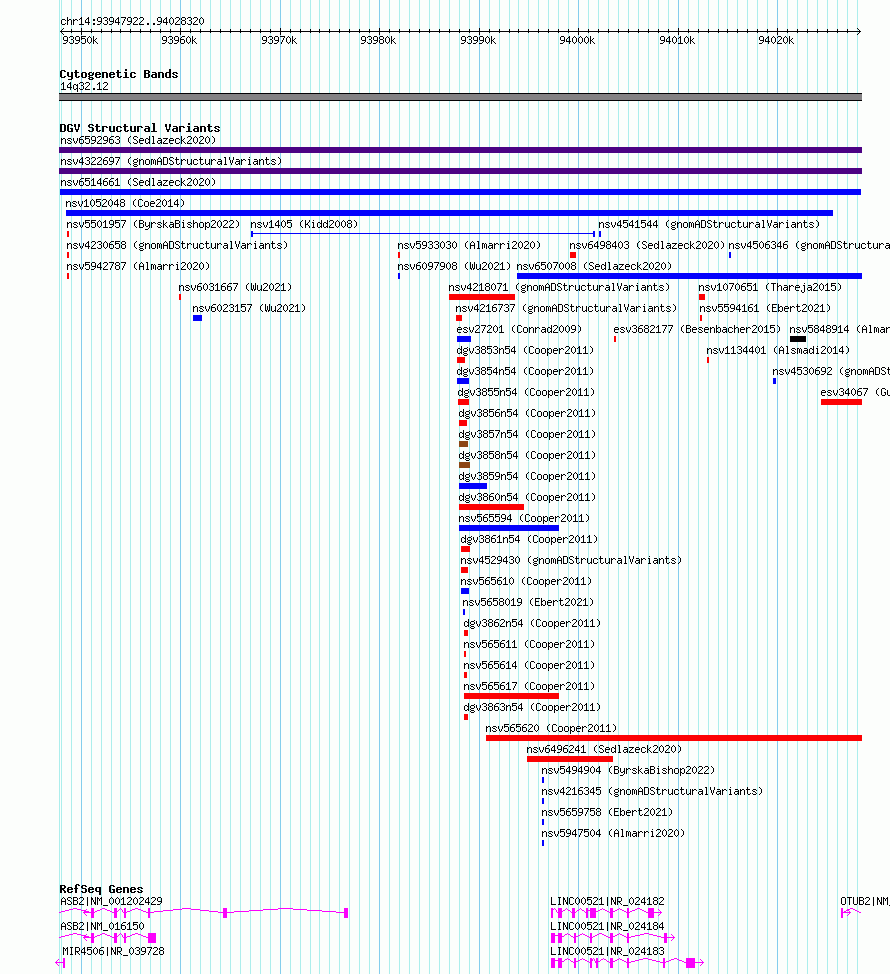Click the nsv5659758 (Ebert2021) label
This screenshot has height=974, width=890.
pos(607,812)
